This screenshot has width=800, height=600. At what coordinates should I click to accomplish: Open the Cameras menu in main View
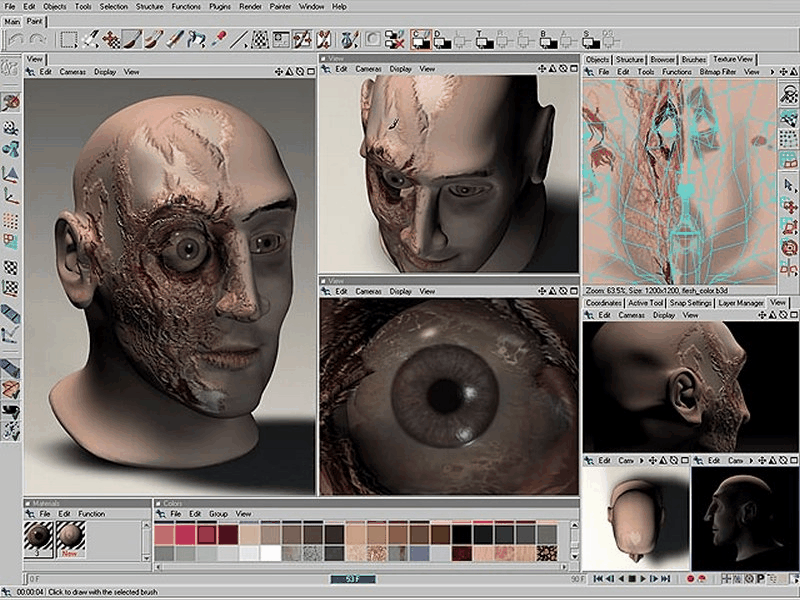72,72
